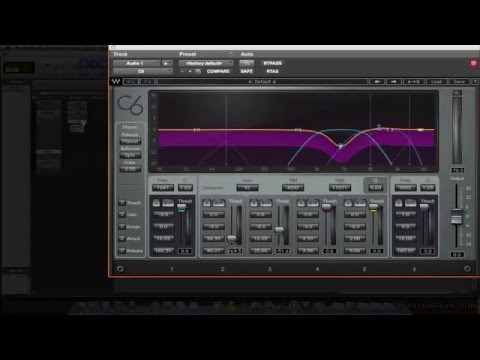Viewport: 480px width, 360px height.
Task: Open the Release Manual mode selector
Action: tap(130, 142)
